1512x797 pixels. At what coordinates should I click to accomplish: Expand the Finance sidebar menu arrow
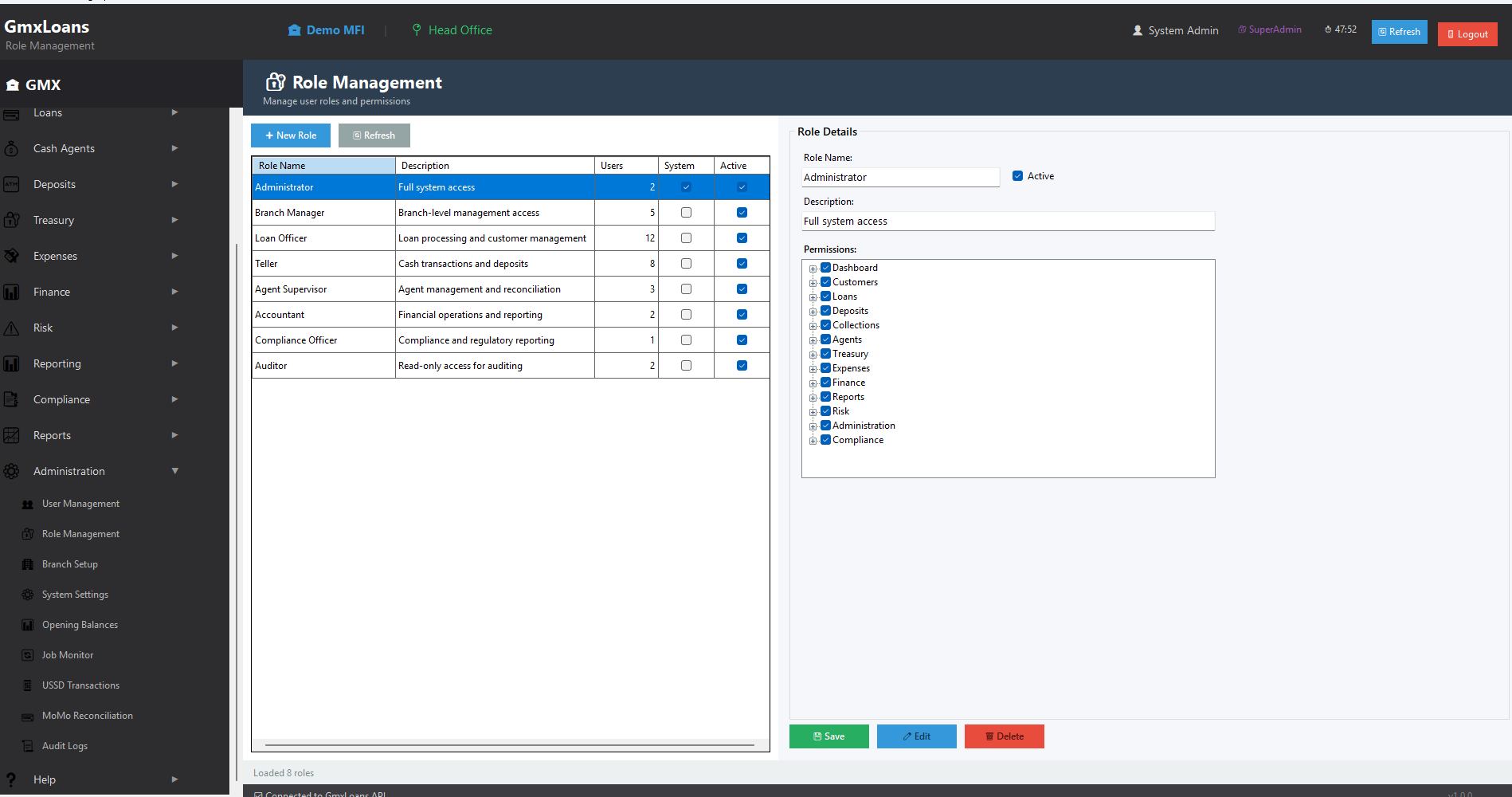(174, 292)
